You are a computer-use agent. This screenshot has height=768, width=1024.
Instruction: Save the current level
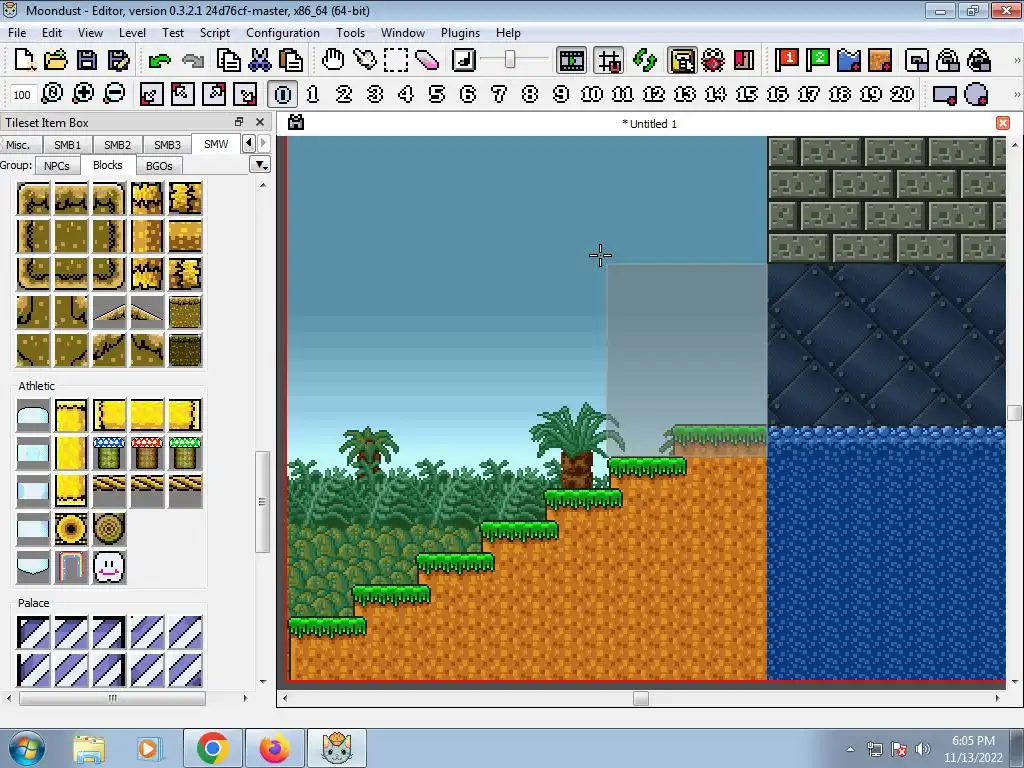point(87,61)
